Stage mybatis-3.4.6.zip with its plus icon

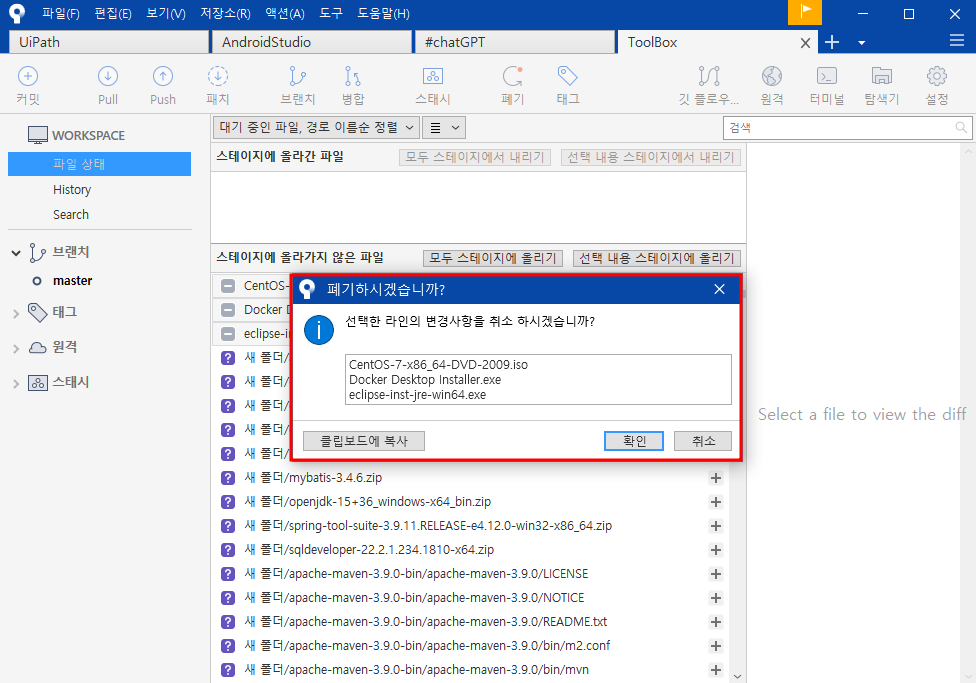(x=716, y=478)
